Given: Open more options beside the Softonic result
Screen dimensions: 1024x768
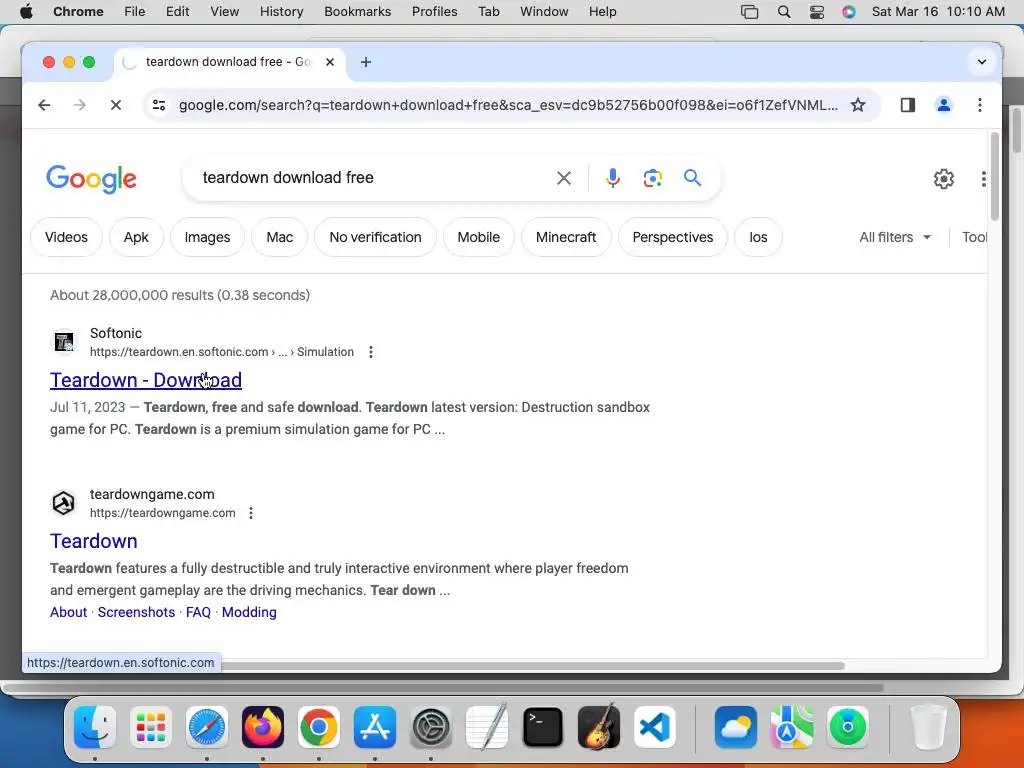Looking at the screenshot, I should tap(371, 352).
